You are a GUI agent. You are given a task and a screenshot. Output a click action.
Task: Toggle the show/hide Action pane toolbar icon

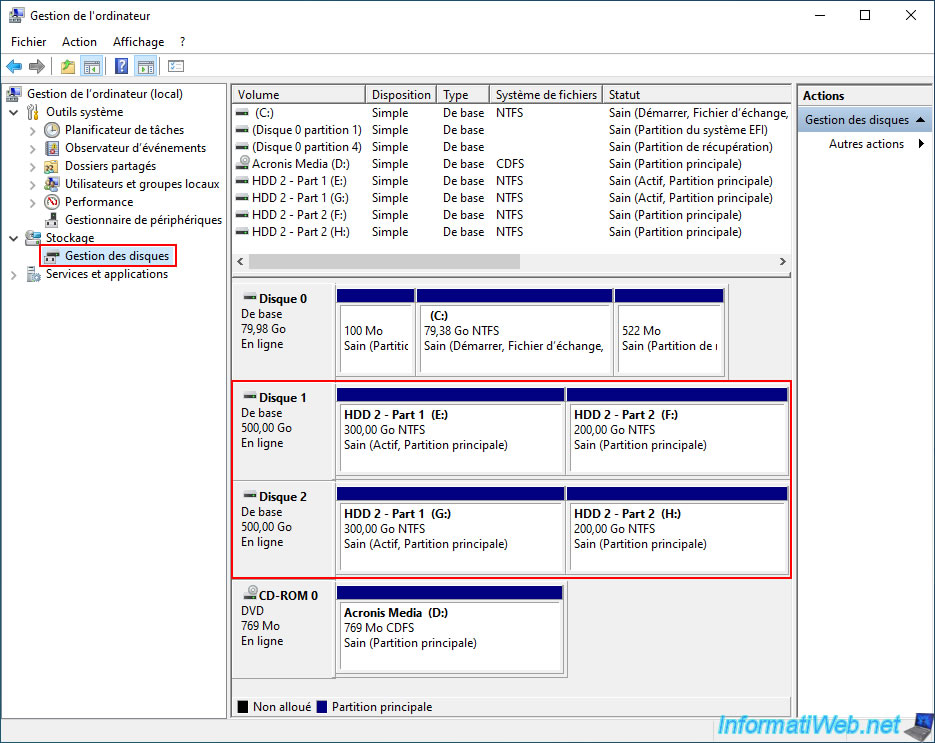pos(145,67)
